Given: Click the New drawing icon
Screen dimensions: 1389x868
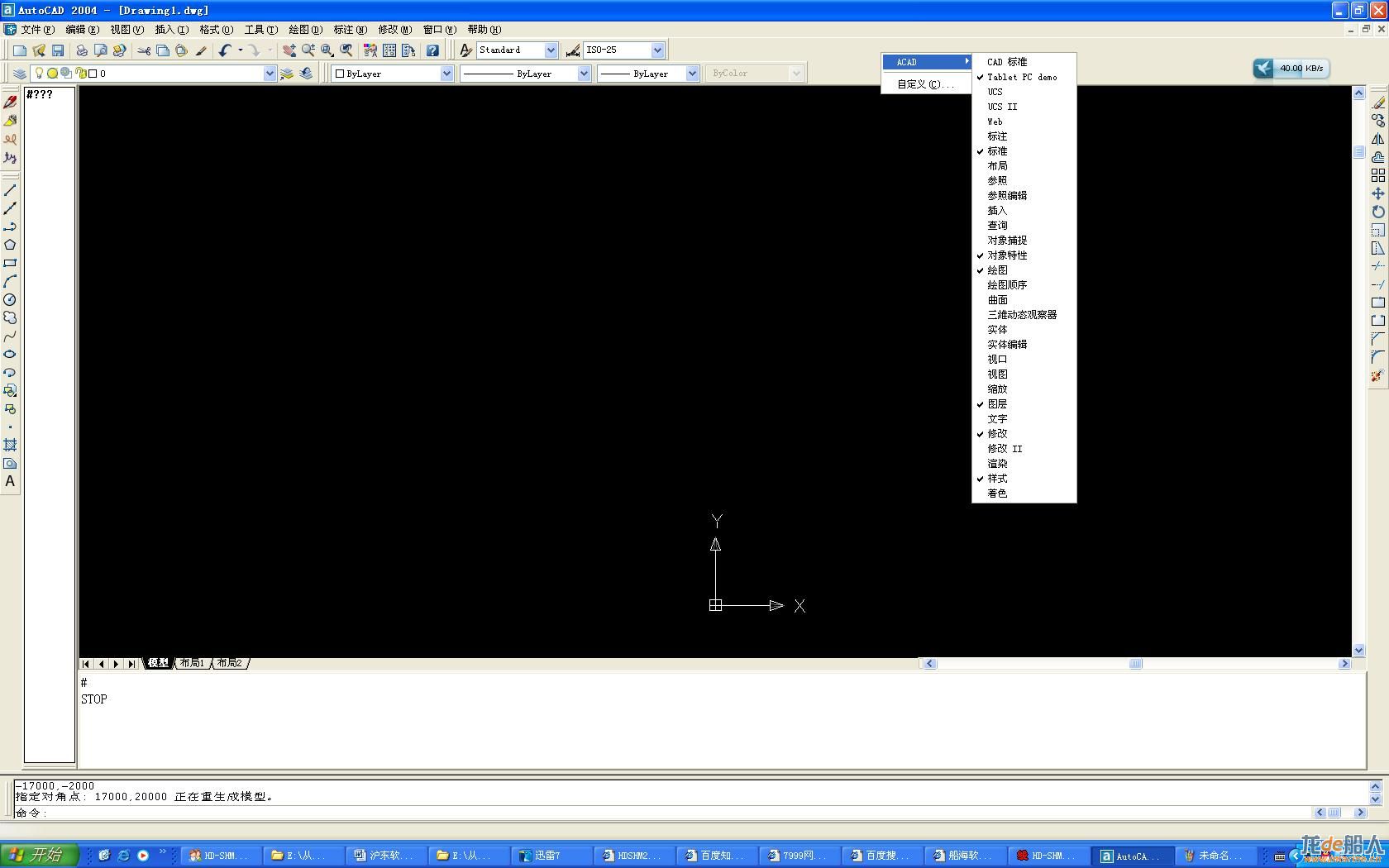Looking at the screenshot, I should pos(20,50).
